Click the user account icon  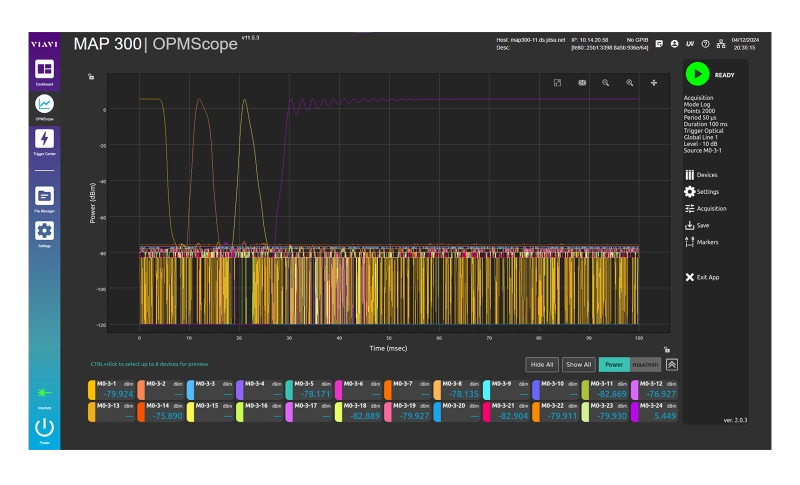[x=675, y=44]
